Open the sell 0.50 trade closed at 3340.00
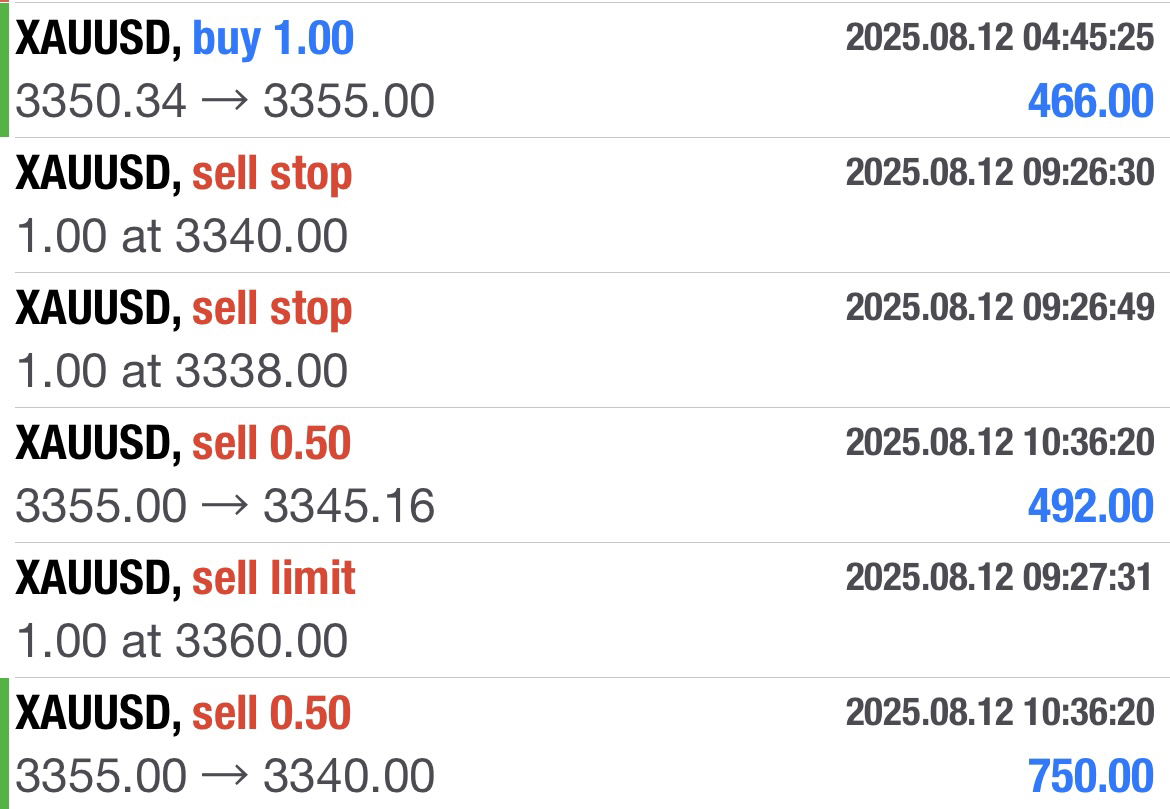The height and width of the screenshot is (809, 1170). click(585, 743)
